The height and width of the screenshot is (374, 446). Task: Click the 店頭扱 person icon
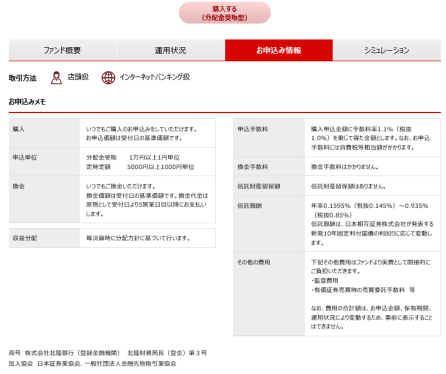[56, 78]
